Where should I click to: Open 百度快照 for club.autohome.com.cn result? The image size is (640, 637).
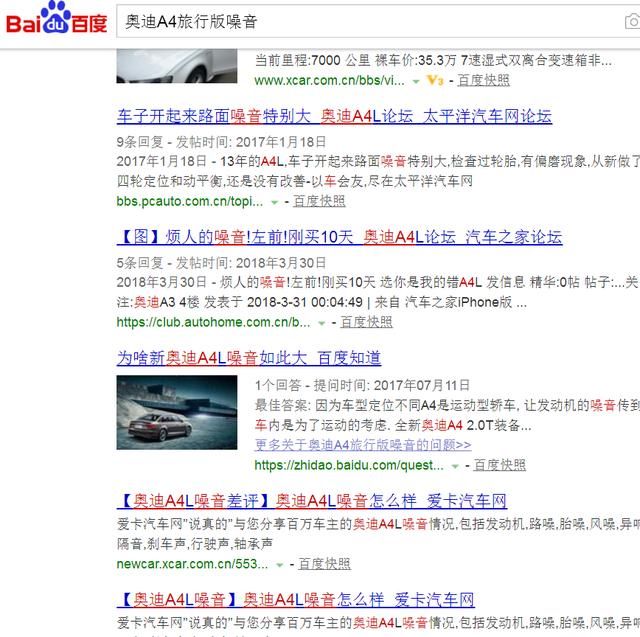366,322
